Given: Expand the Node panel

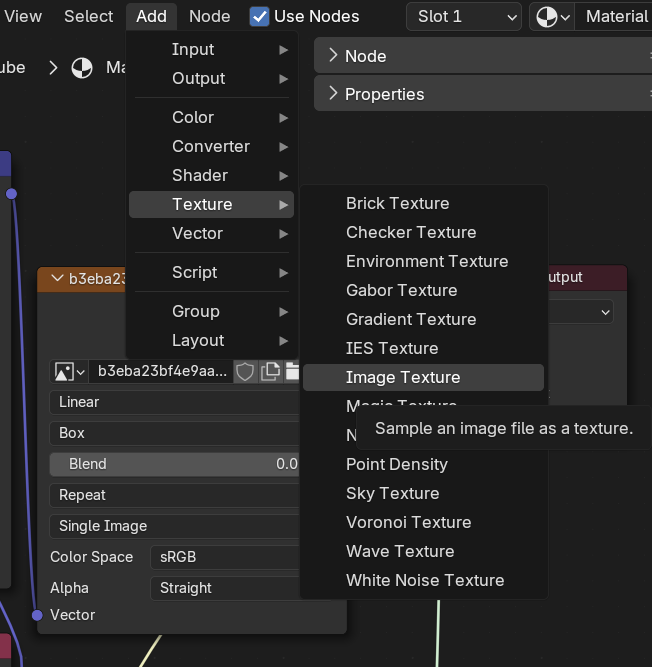Looking at the screenshot, I should (333, 56).
